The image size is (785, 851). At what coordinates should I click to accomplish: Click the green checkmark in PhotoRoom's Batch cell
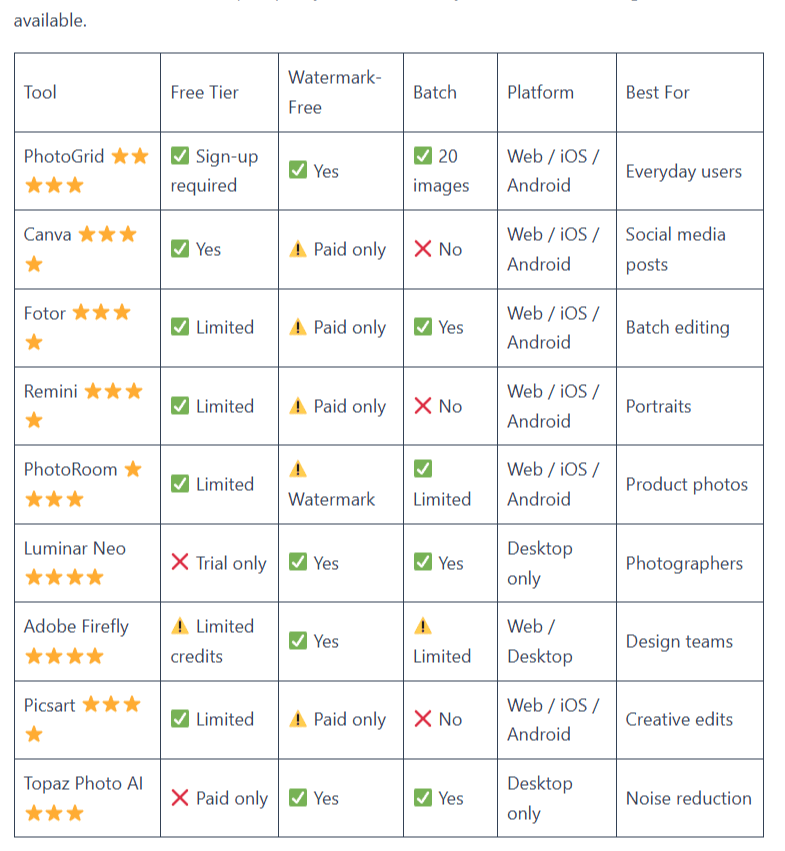[x=423, y=469]
